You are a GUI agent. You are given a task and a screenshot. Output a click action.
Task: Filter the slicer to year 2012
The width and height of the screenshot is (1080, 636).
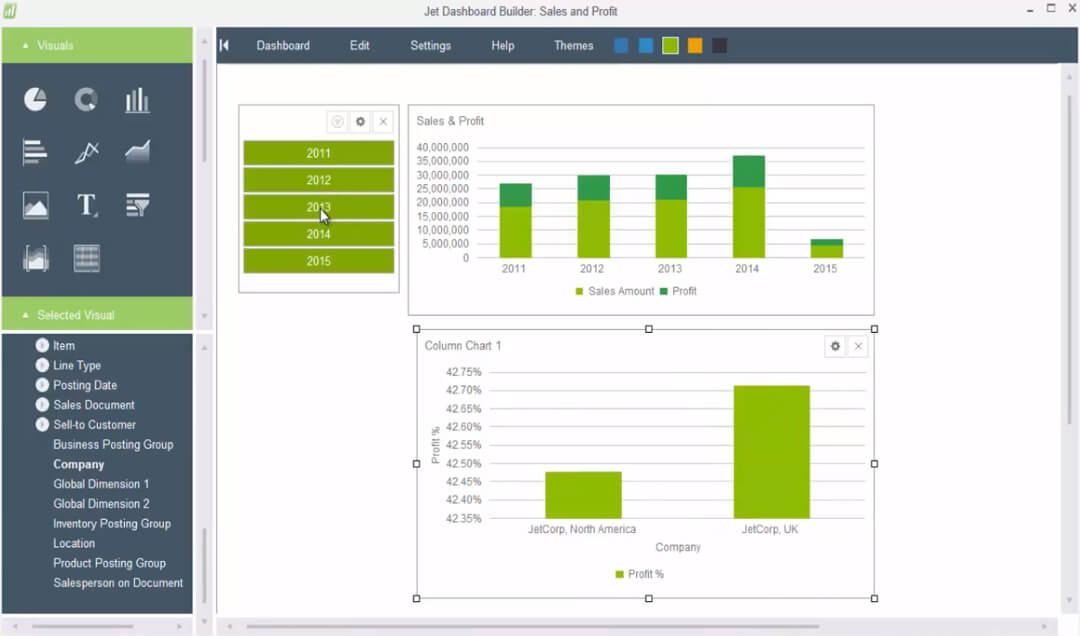tap(319, 180)
